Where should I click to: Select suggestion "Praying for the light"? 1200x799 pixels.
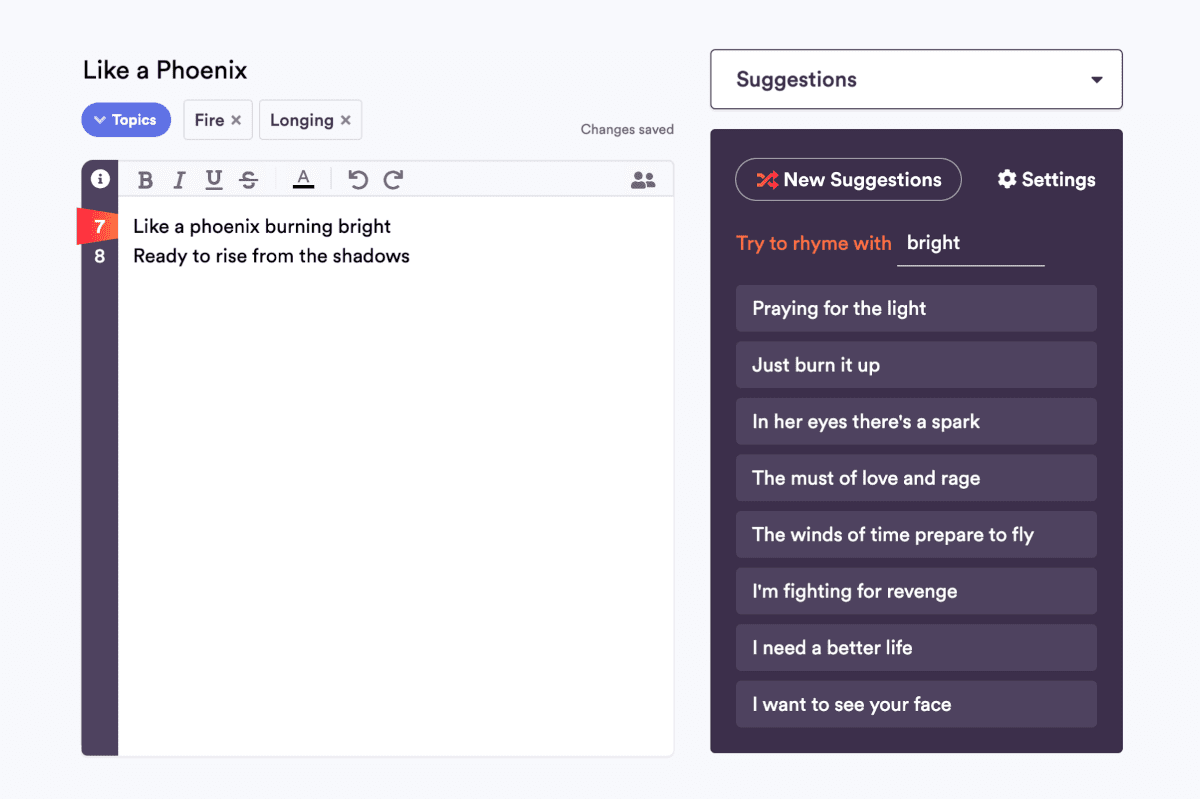(x=916, y=308)
